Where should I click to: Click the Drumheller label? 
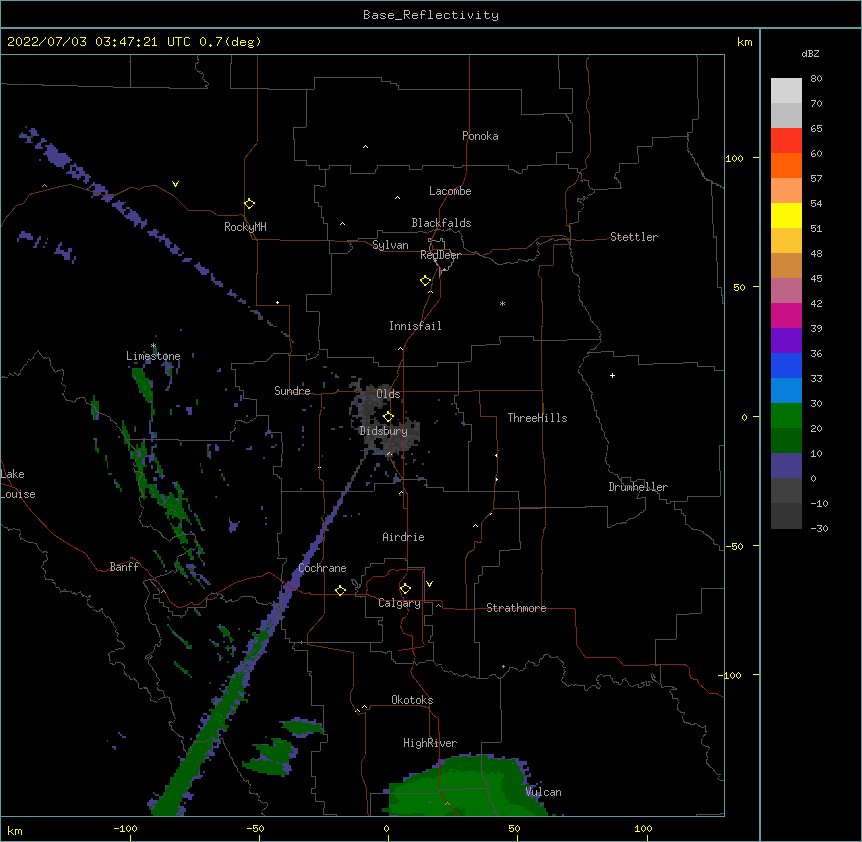tap(638, 487)
